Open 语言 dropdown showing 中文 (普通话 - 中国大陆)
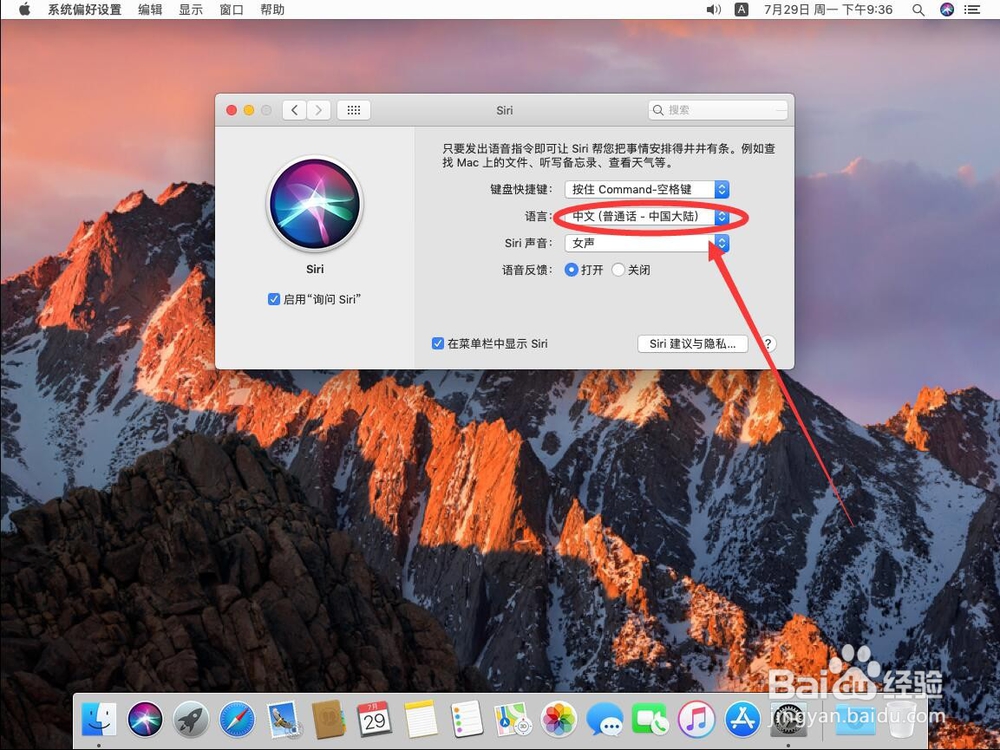The height and width of the screenshot is (750, 1000). point(647,216)
